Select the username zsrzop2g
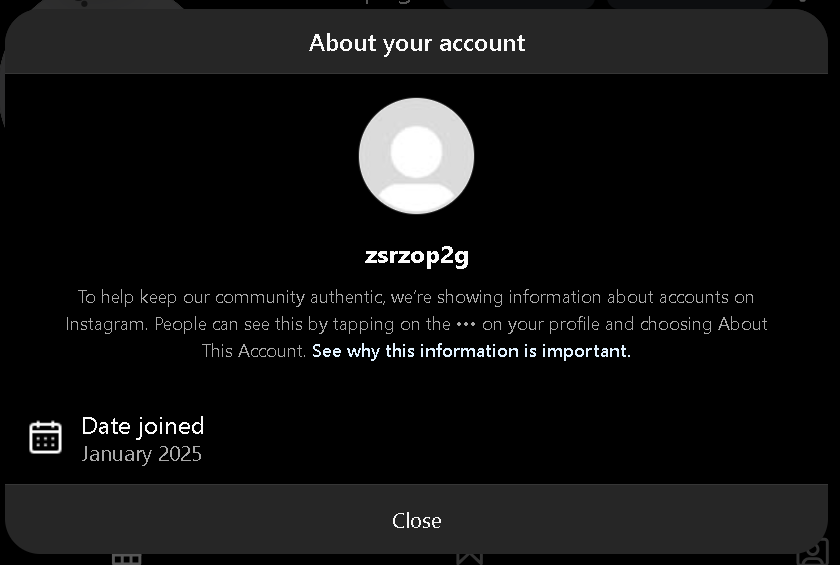This screenshot has height=565, width=840. (417, 255)
